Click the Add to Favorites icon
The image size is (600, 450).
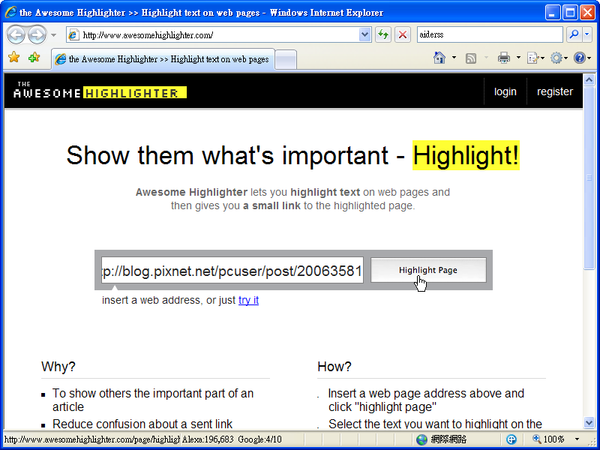[34, 58]
